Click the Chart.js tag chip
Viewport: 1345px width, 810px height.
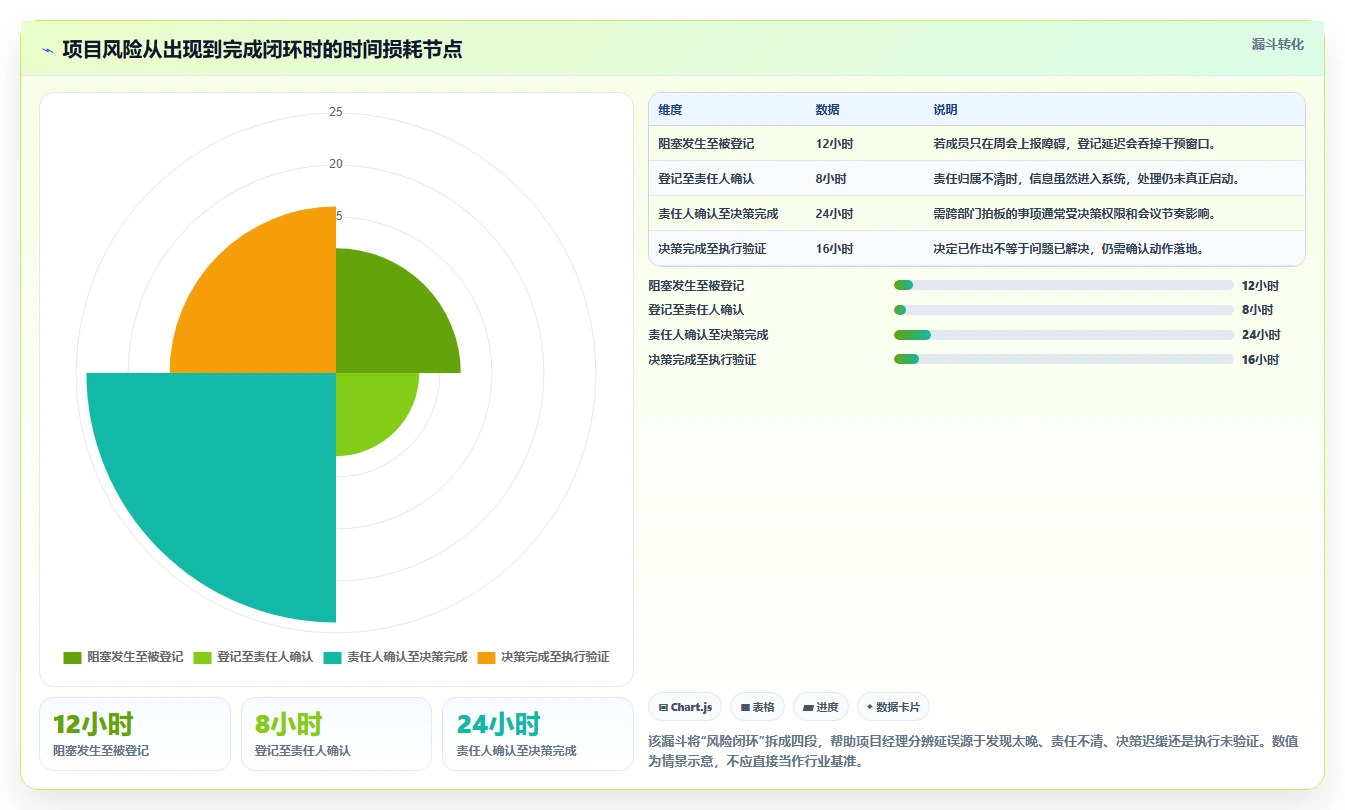(685, 707)
